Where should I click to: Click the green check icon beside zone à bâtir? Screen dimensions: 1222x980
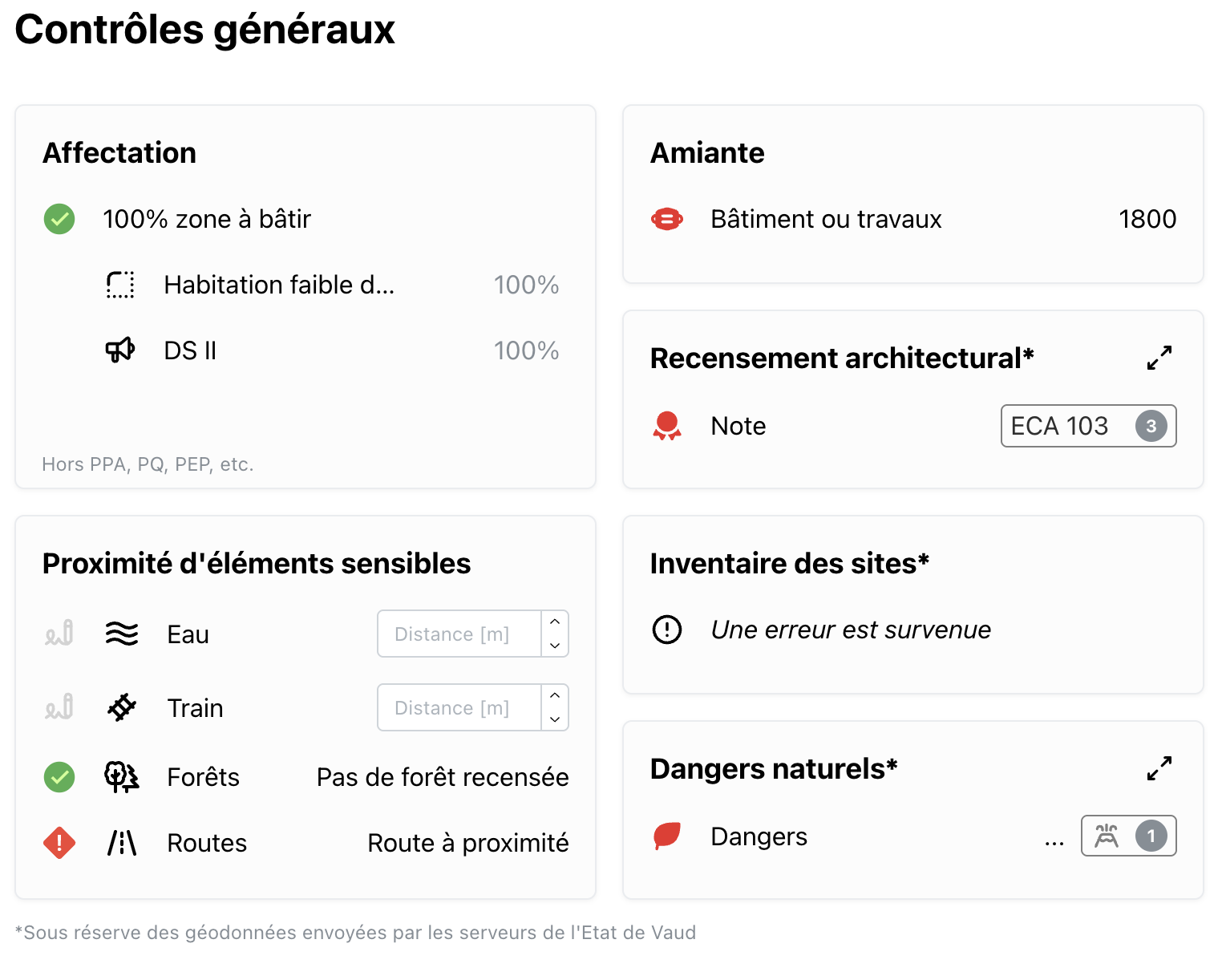(59, 219)
